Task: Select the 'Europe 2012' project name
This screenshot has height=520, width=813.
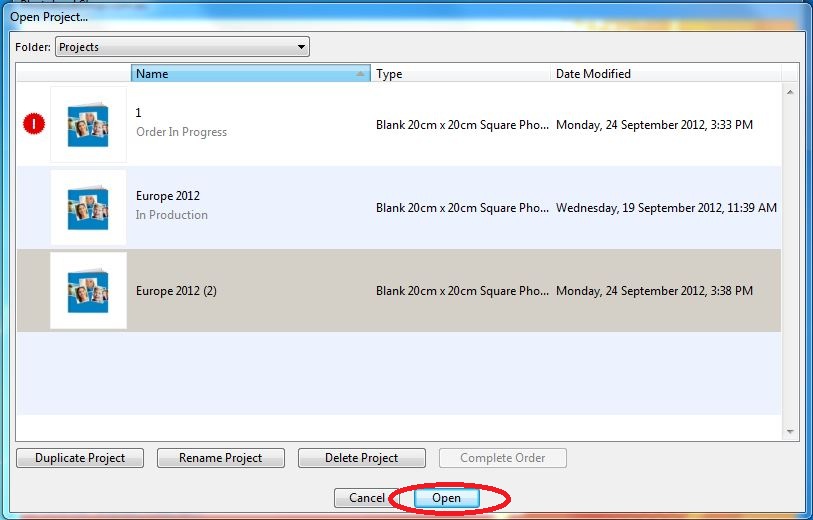Action: tap(168, 195)
